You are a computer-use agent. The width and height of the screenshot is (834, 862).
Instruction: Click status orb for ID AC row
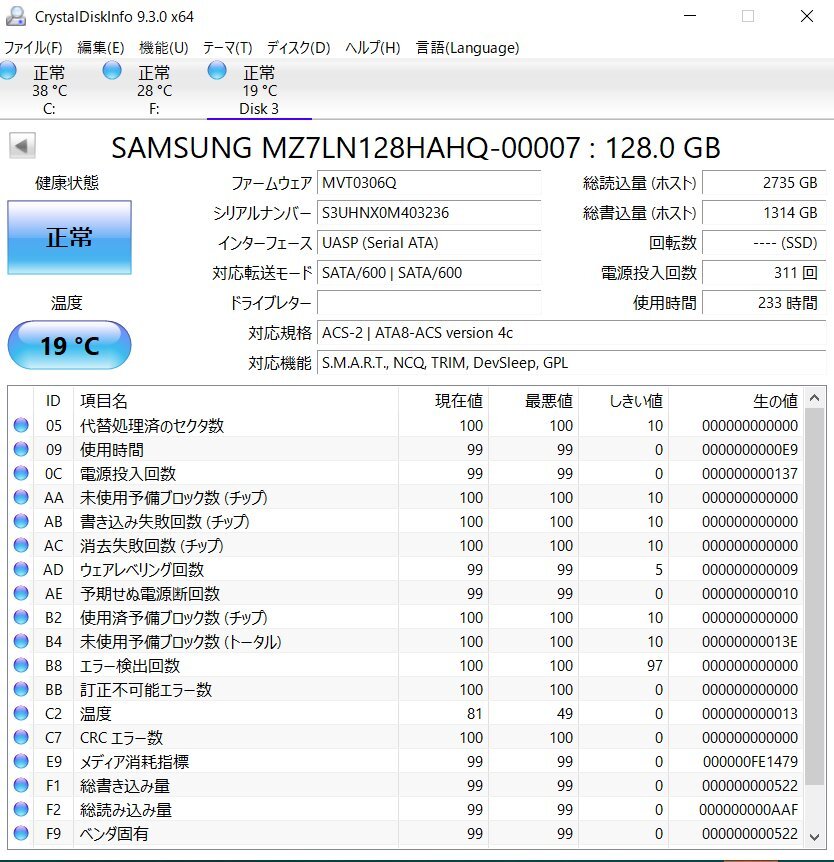pos(21,545)
